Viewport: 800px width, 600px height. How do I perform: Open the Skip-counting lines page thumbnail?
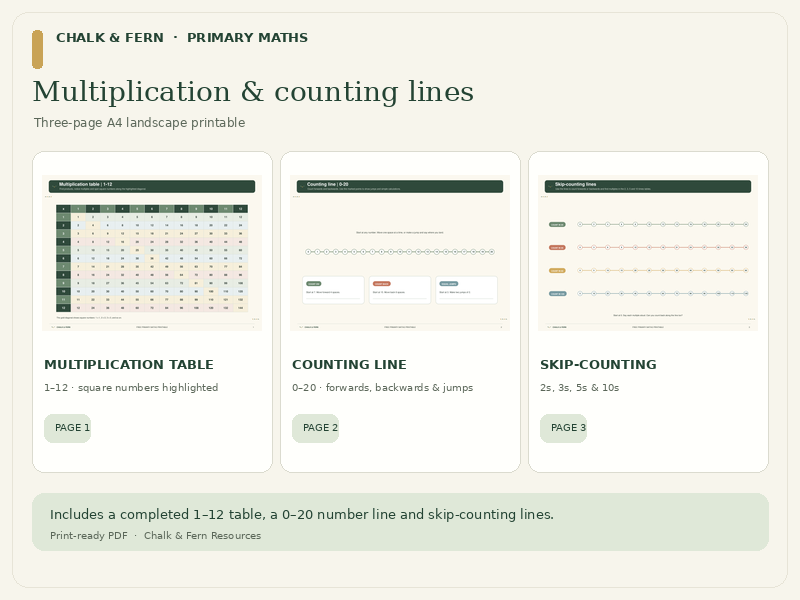tap(648, 253)
